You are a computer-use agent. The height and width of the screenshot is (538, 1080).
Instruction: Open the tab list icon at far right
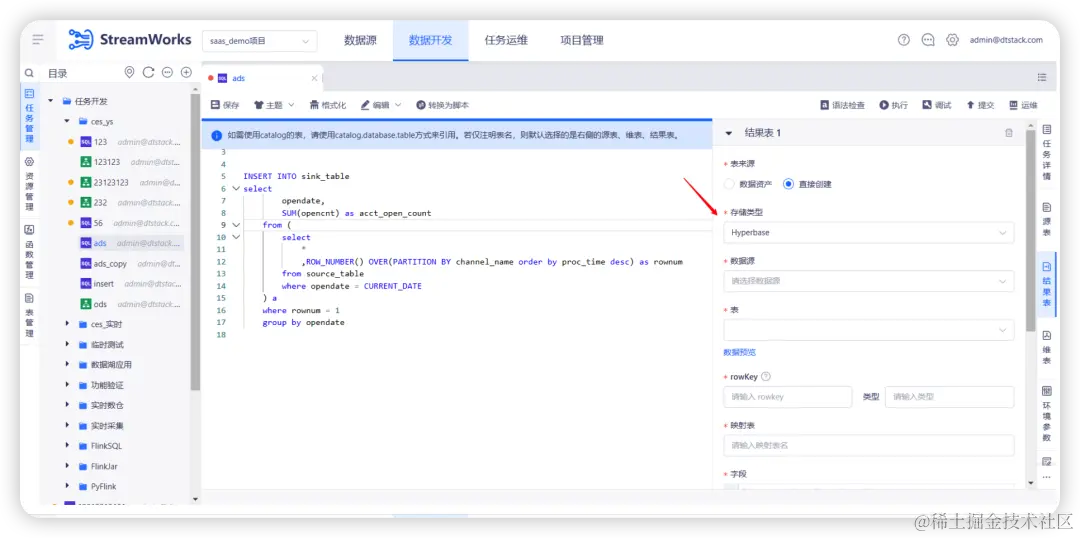1042,77
